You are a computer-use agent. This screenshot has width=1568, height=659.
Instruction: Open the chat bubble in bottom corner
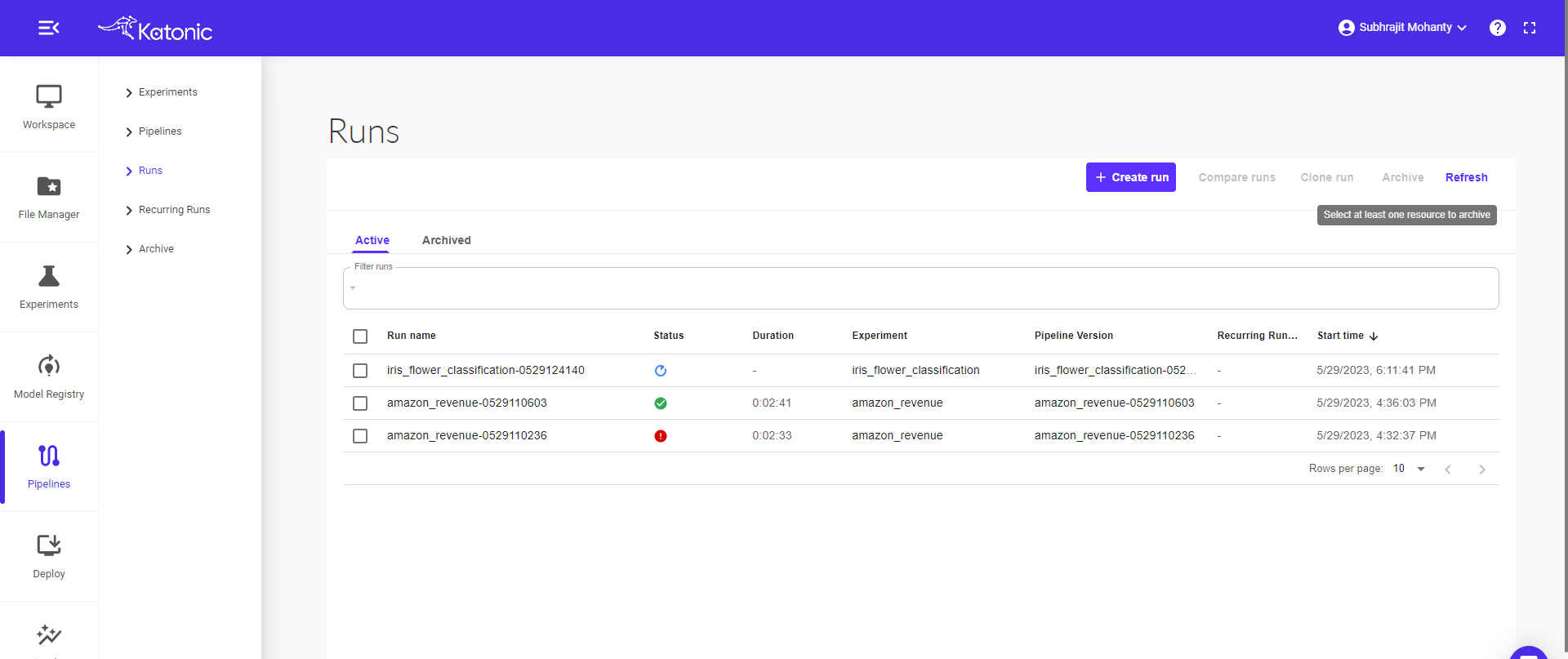pyautogui.click(x=1529, y=652)
